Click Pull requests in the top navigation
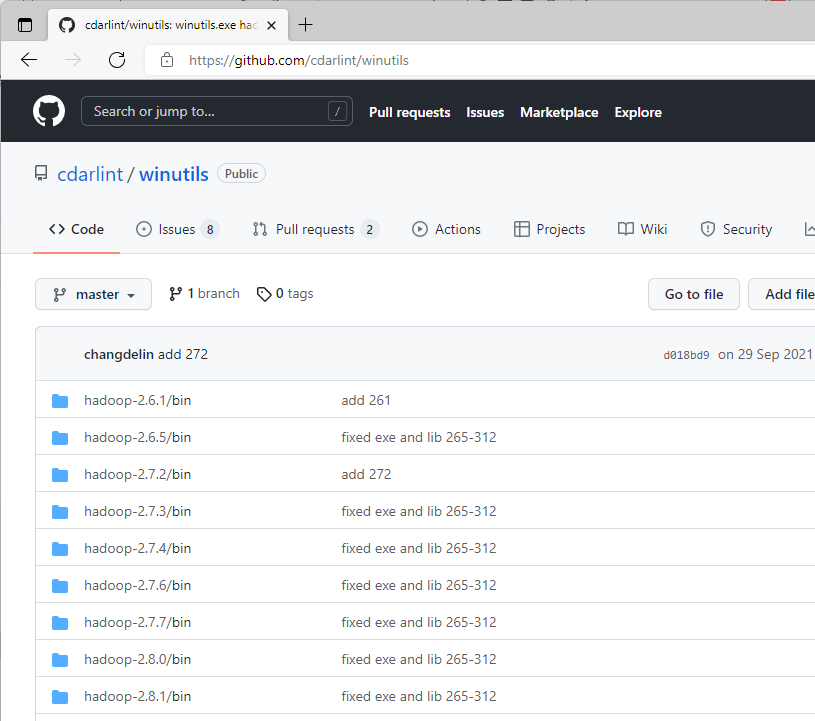 coord(410,112)
